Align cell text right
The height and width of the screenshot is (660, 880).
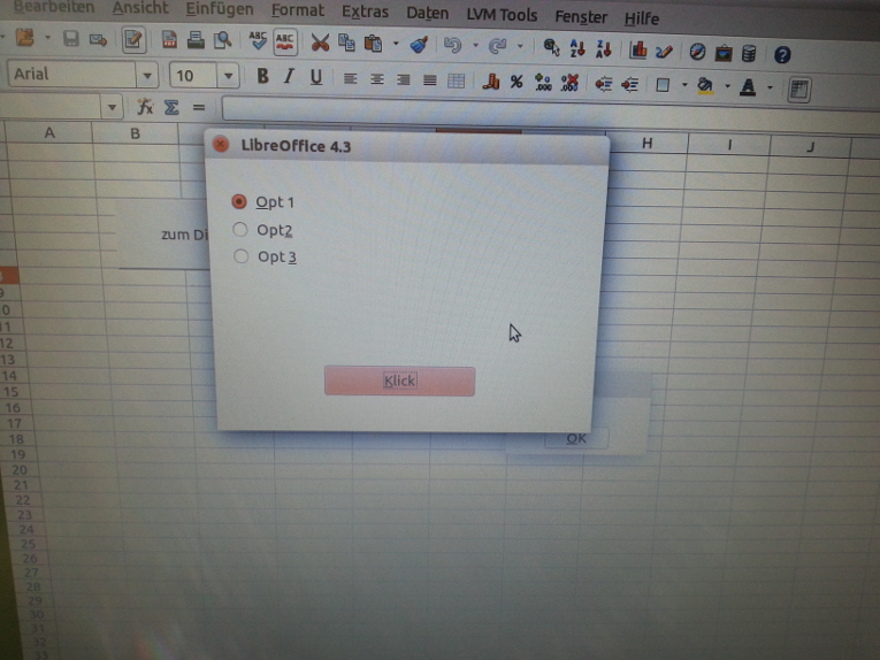(403, 80)
